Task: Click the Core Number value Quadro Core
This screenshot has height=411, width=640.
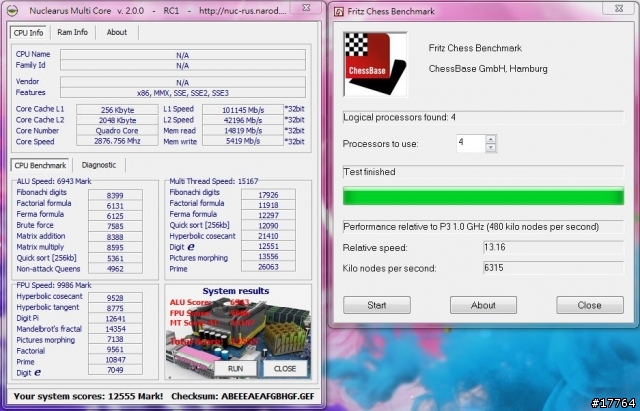Action: (117, 131)
